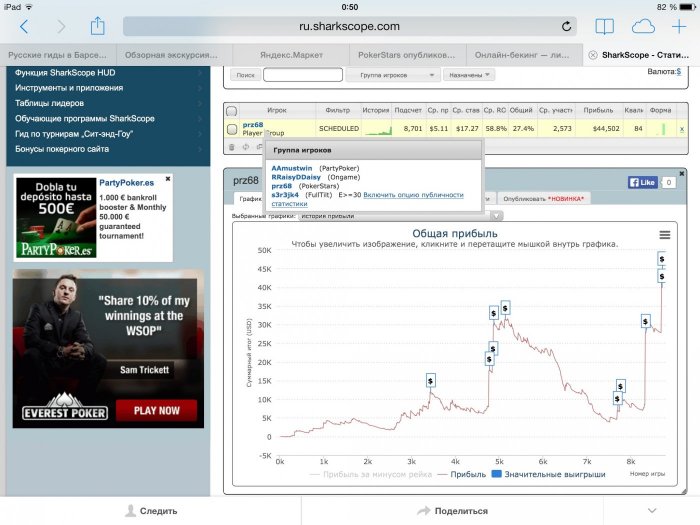Screen dimensions: 700x525
Task: Tap the Поделиться share arrow
Action: tap(423, 511)
